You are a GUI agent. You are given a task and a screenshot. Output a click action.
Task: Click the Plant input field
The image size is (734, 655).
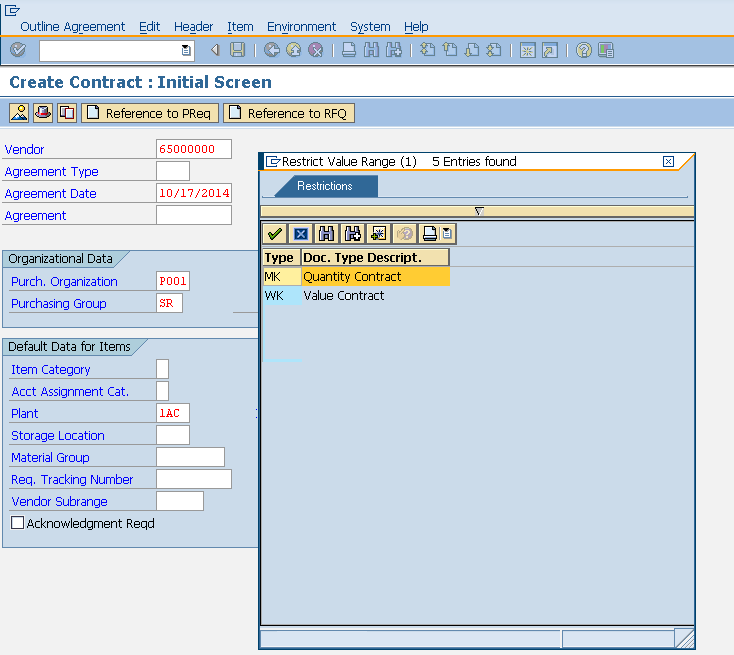point(173,413)
